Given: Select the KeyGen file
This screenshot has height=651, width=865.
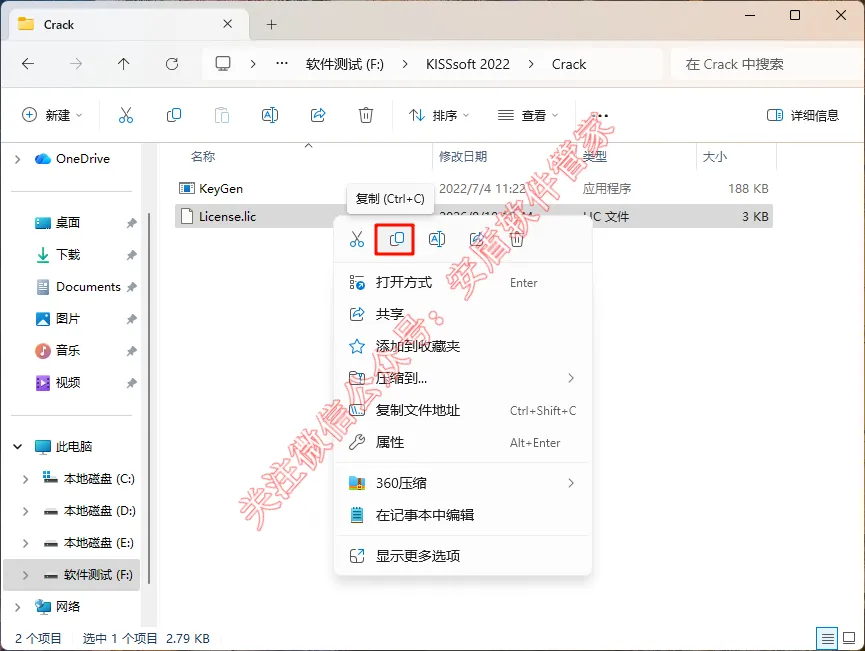Looking at the screenshot, I should (x=221, y=189).
